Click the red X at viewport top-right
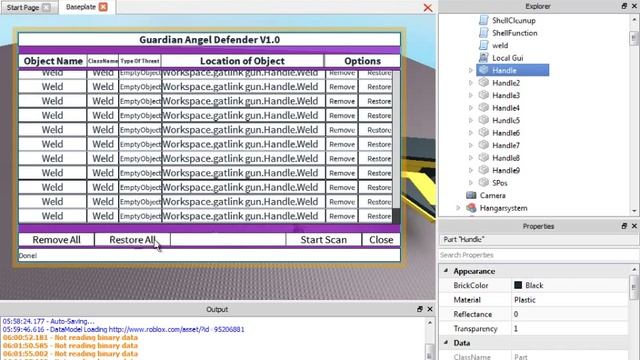 pos(427,8)
